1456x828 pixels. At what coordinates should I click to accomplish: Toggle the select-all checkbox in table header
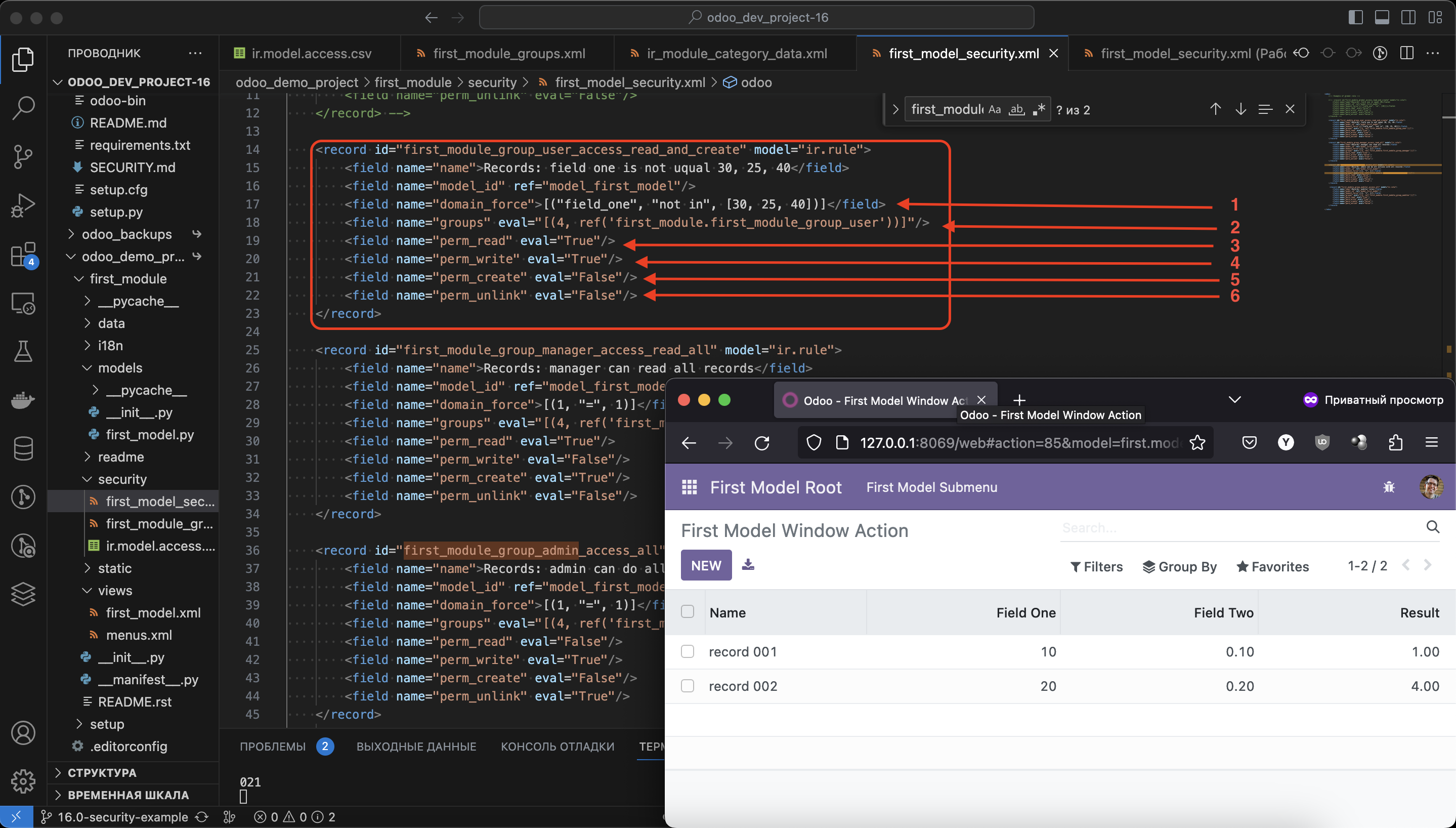687,612
